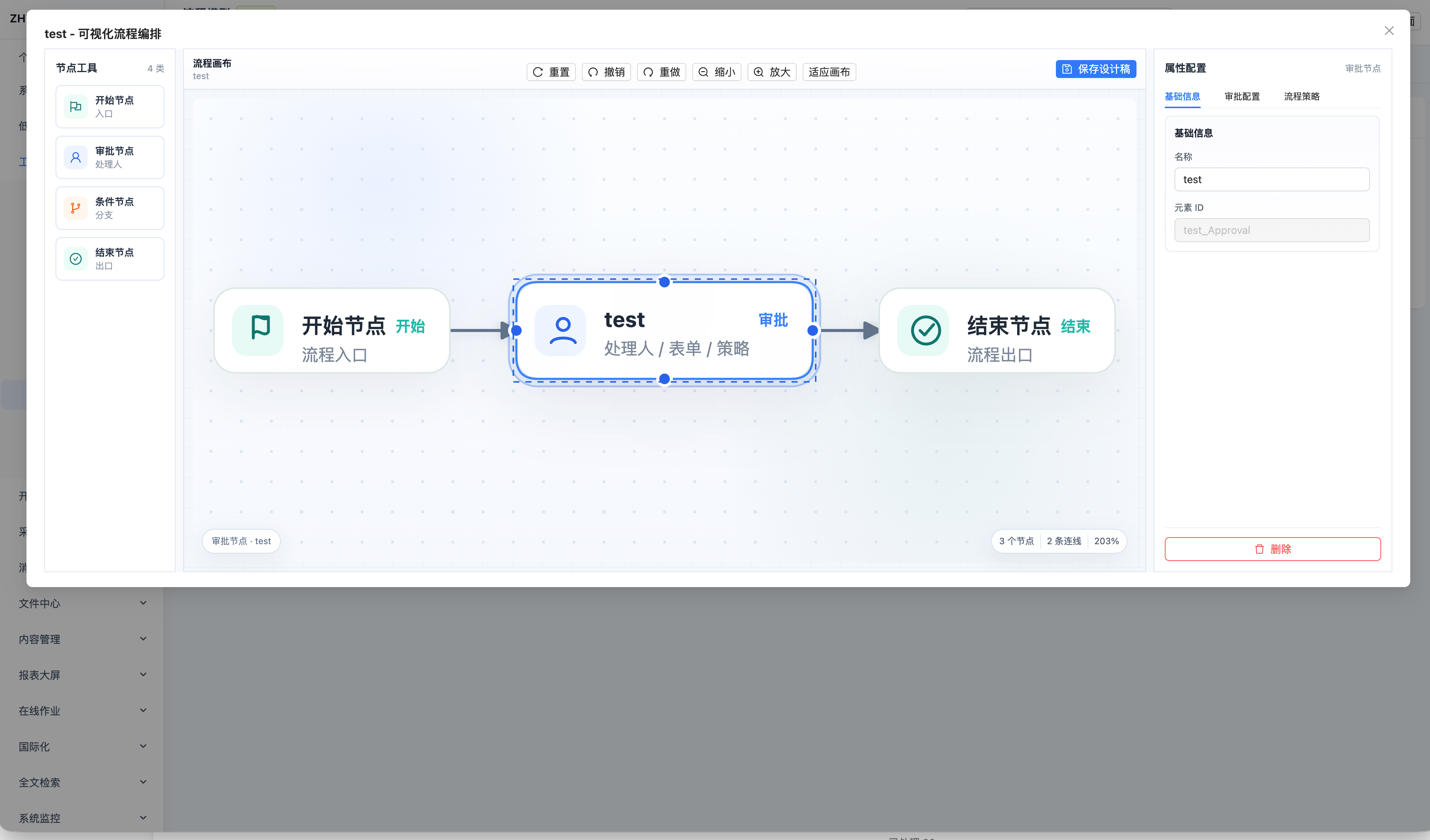
Task: Click the 审批节点 label in 属性配置 header
Action: [1363, 69]
